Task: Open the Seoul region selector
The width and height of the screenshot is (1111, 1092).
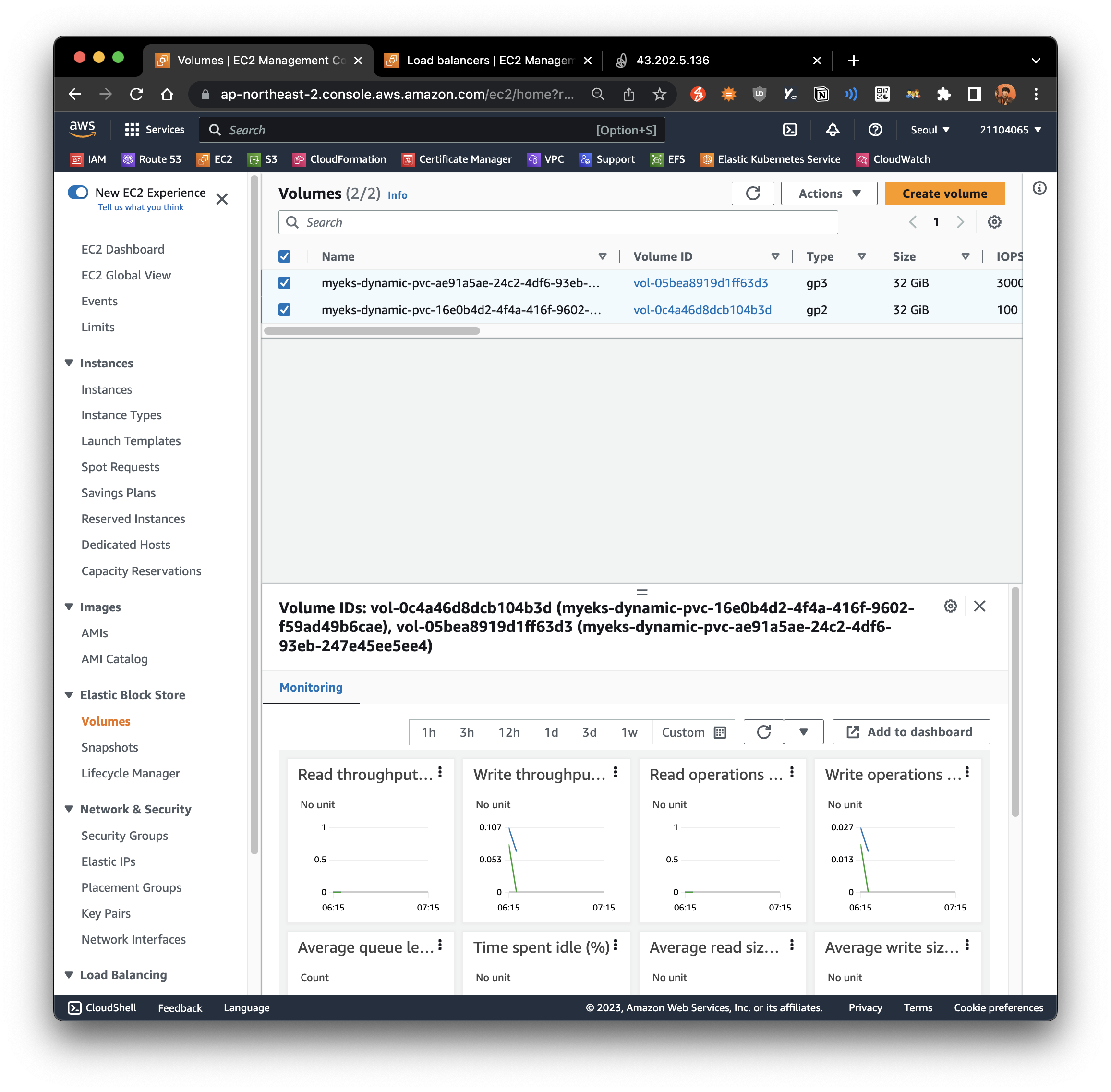Action: 930,130
